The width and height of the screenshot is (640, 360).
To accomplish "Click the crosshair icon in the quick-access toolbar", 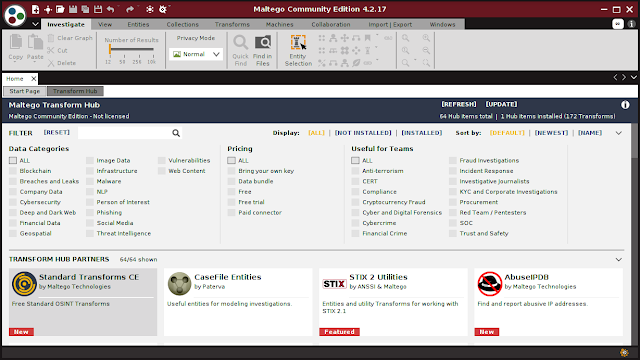I will coord(48,9).
